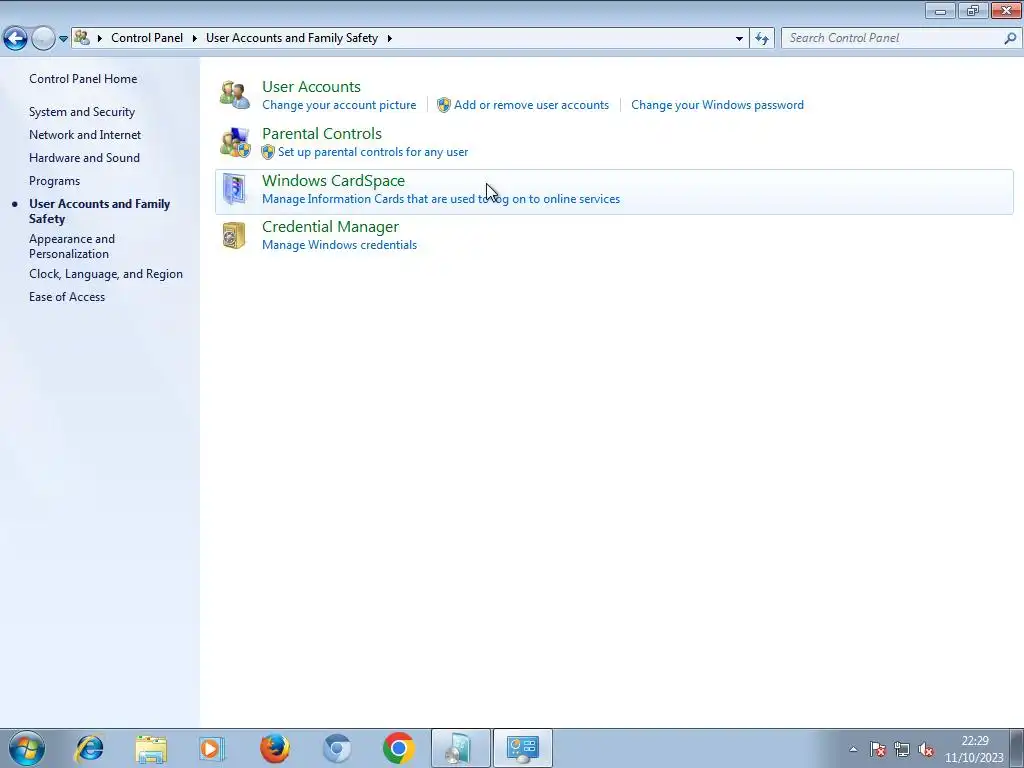This screenshot has height=768, width=1024.
Task: Click Change your account picture
Action: click(339, 104)
